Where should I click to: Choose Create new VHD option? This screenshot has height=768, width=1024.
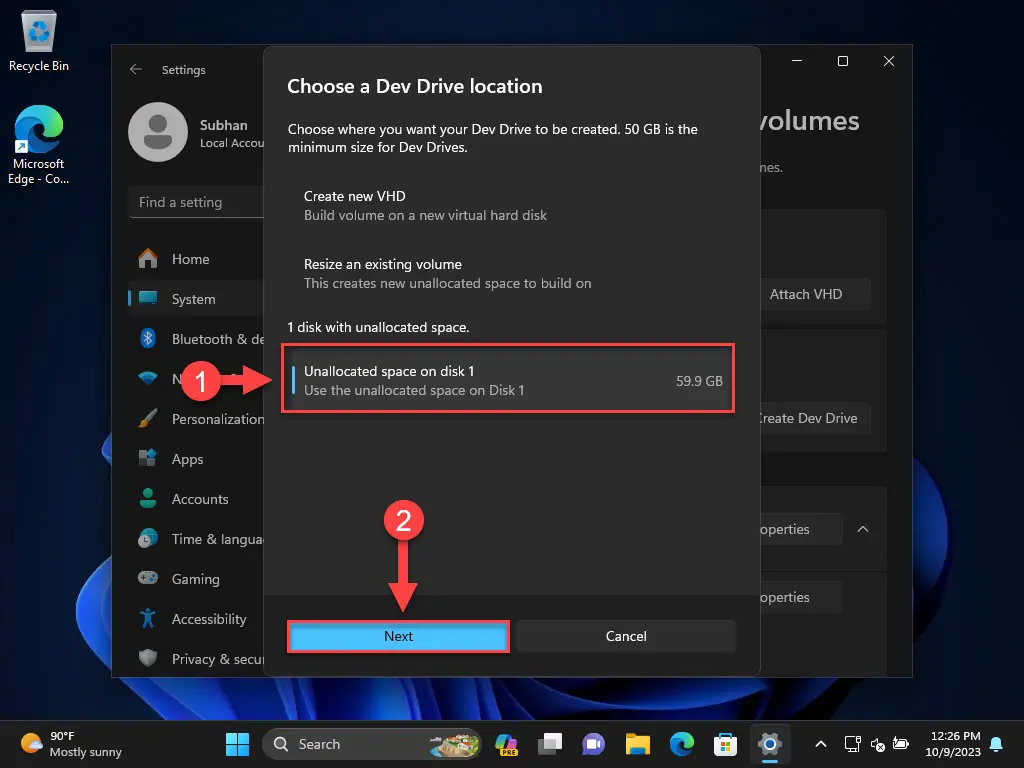[508, 206]
